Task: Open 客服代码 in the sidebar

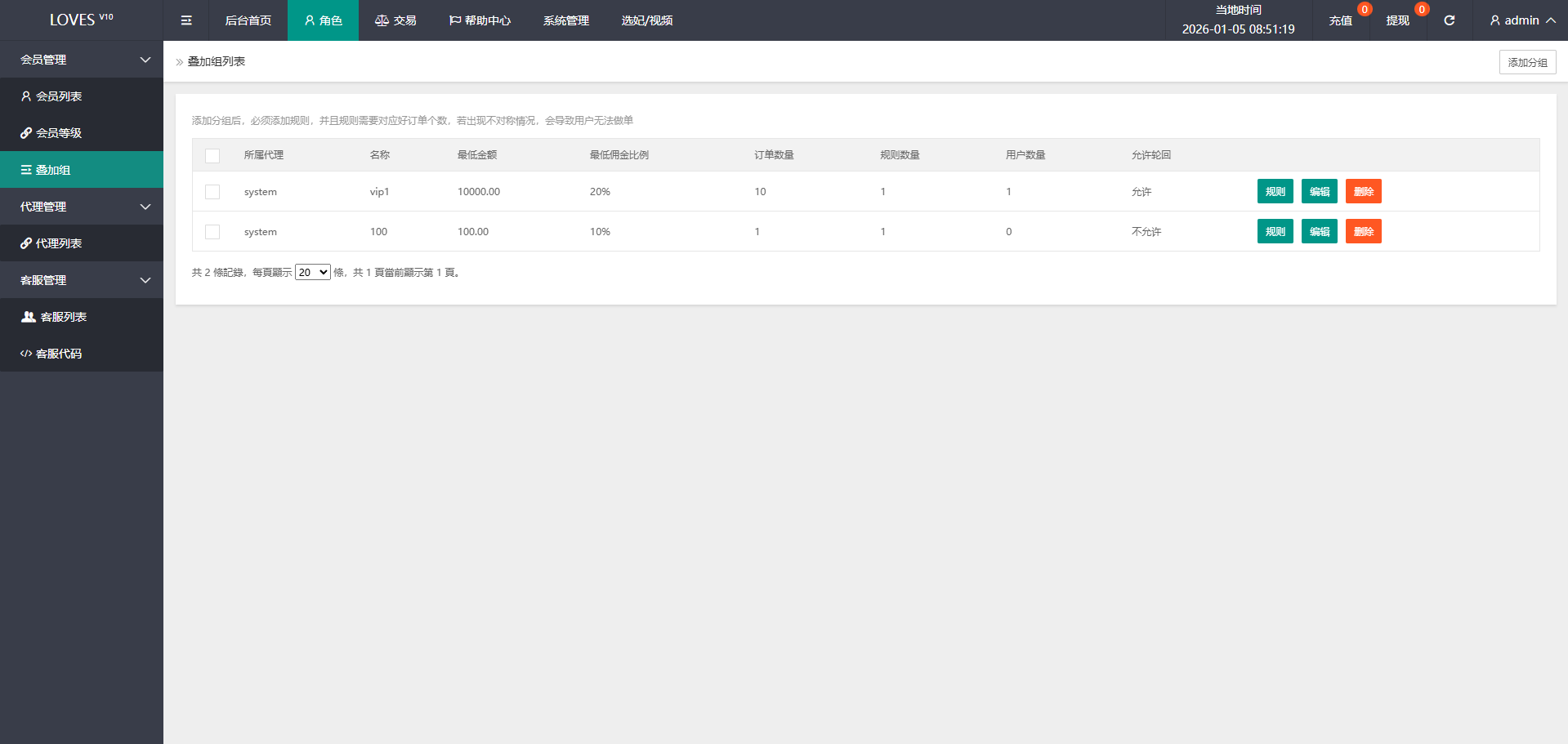Action: coord(59,354)
